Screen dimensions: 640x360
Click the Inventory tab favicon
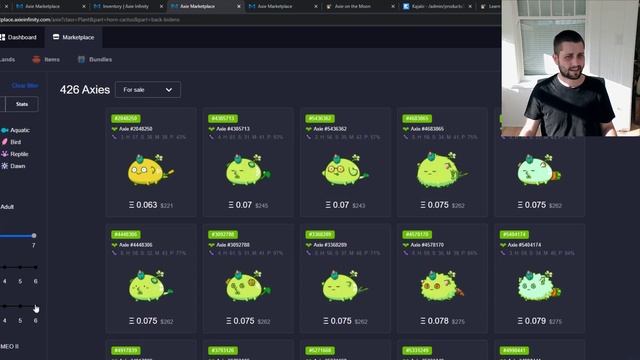[x=97, y=7]
